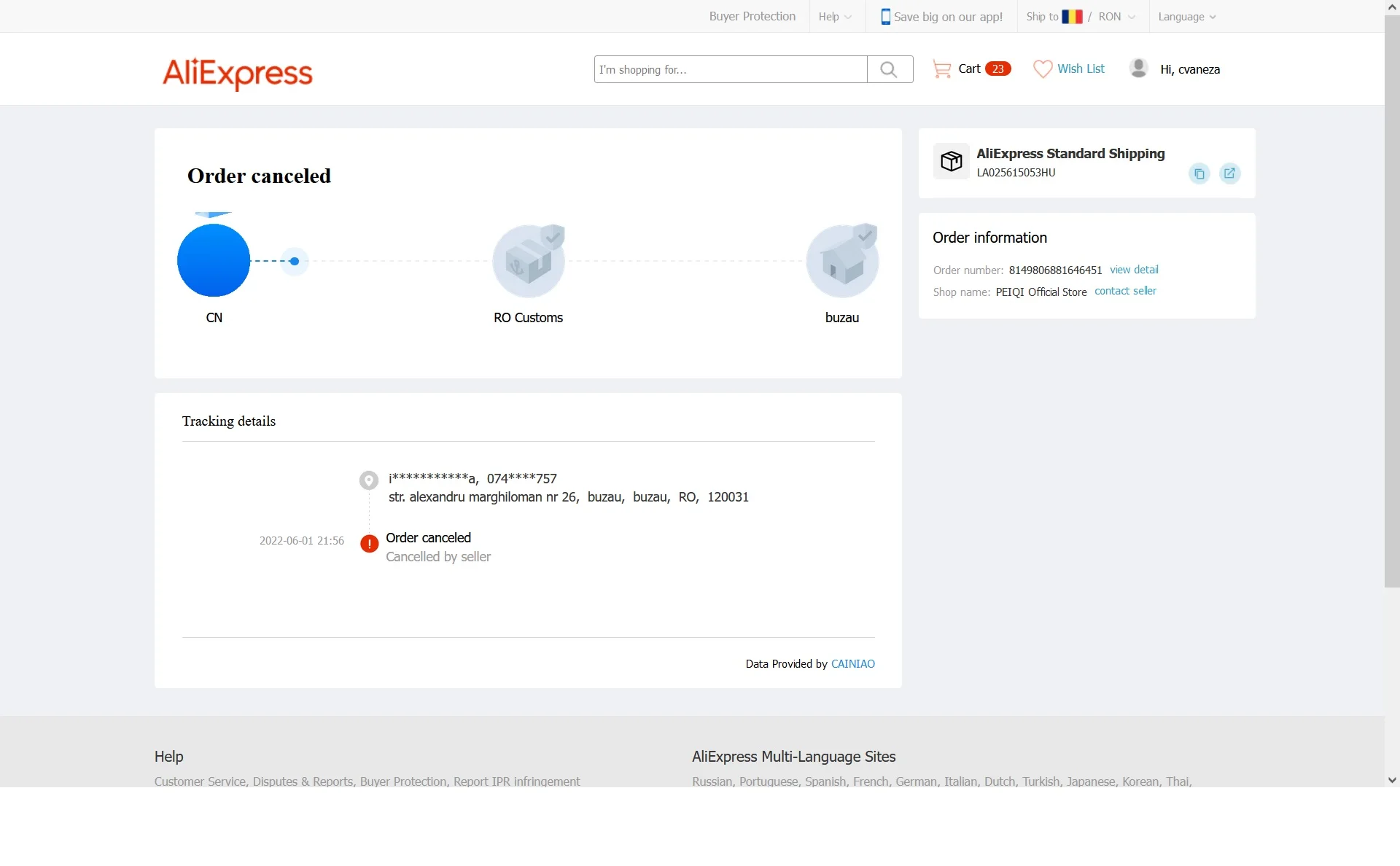
Task: Open Buyer Protection in top bar
Action: point(752,17)
